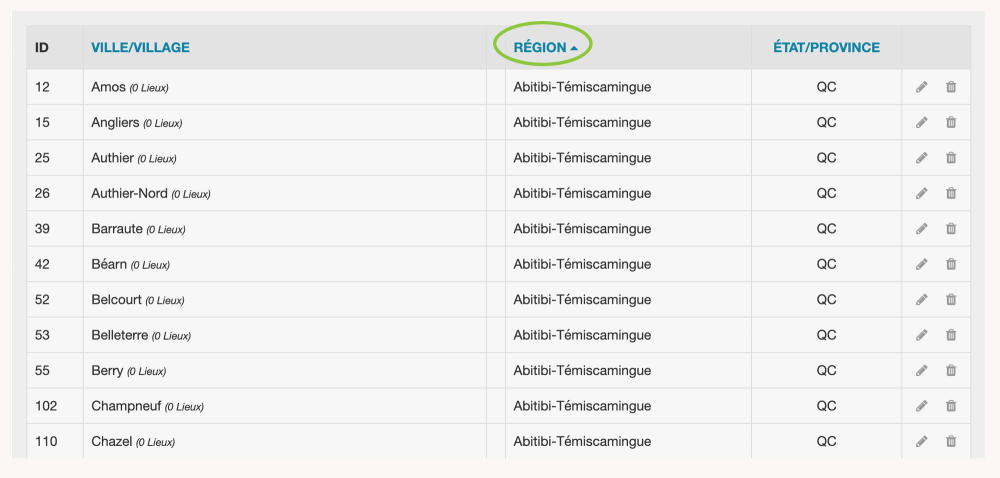Click trash icon for Authier-Nord row
The image size is (1000, 478).
pos(951,194)
